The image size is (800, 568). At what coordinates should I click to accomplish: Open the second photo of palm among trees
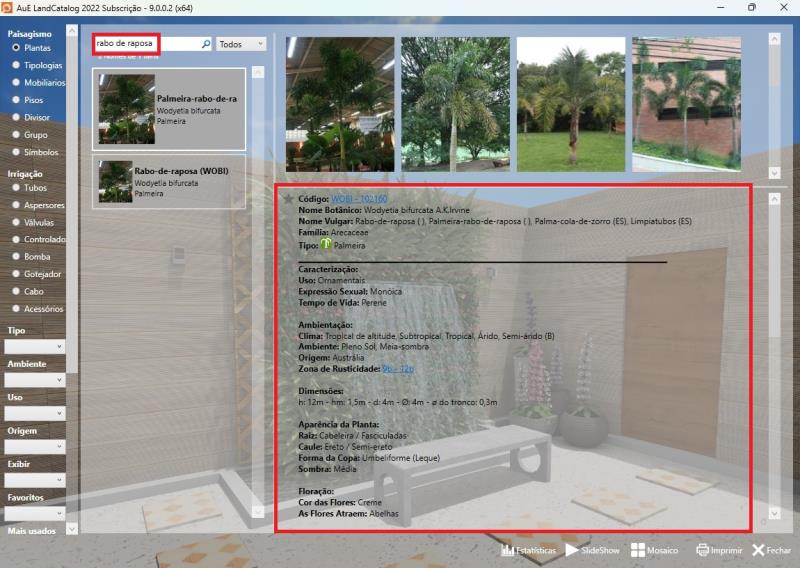point(455,104)
